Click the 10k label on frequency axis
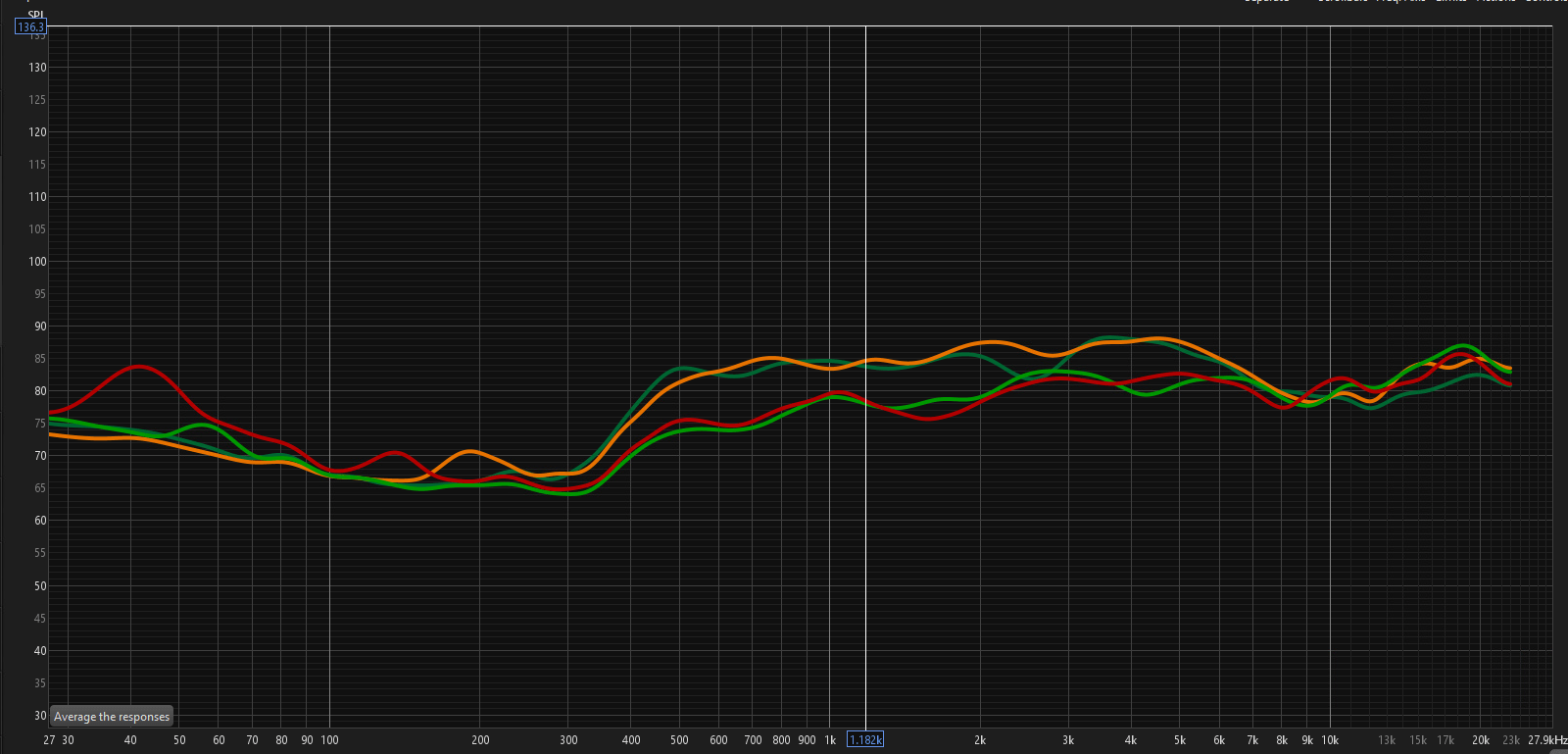This screenshot has height=754, width=1568. 1330,740
